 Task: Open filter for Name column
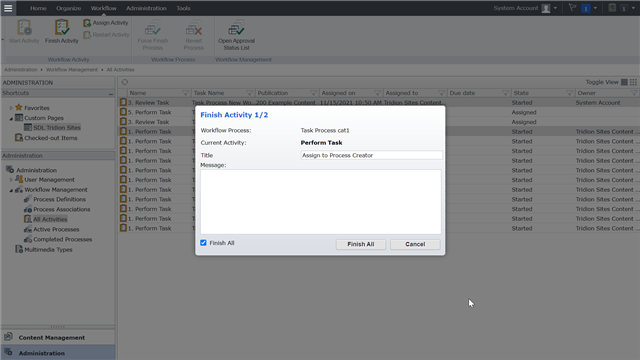tap(186, 93)
